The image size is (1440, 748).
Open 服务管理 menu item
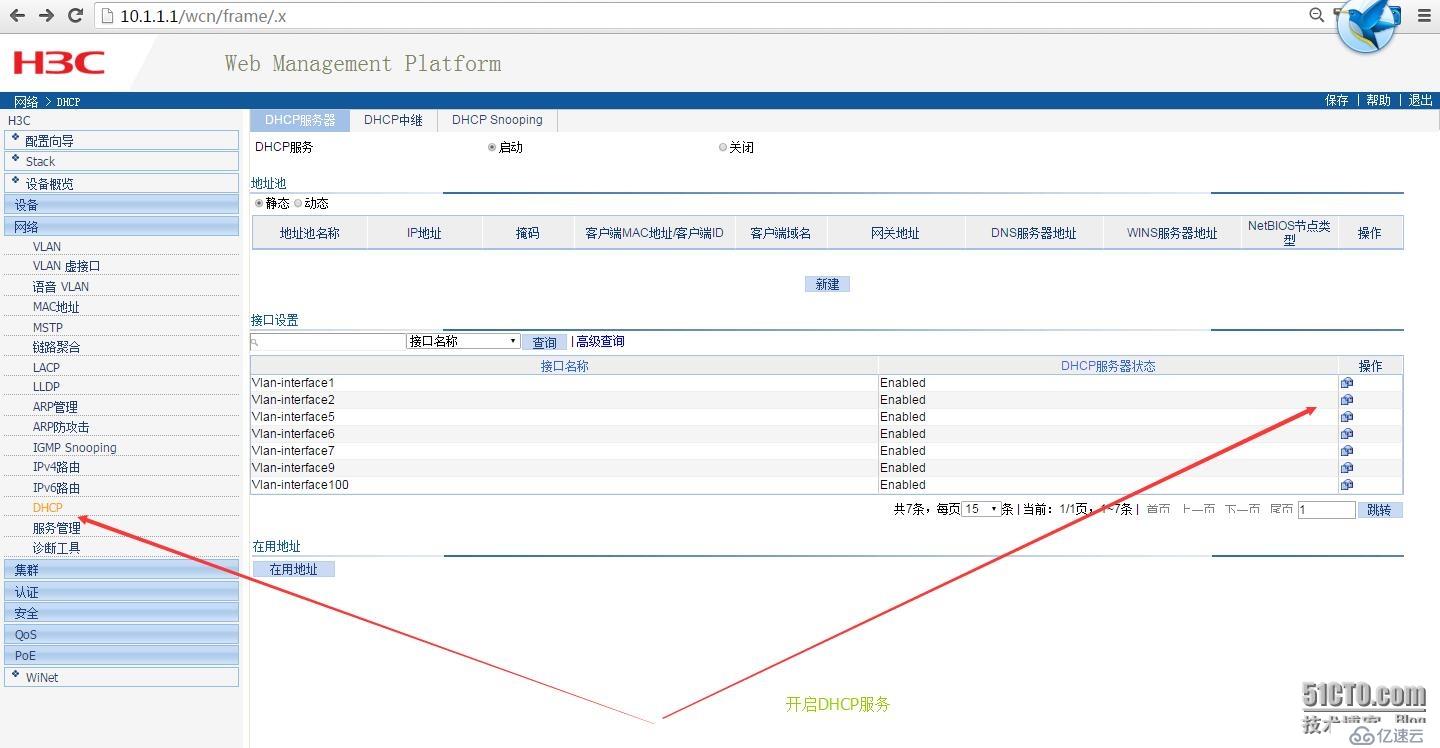(x=56, y=528)
